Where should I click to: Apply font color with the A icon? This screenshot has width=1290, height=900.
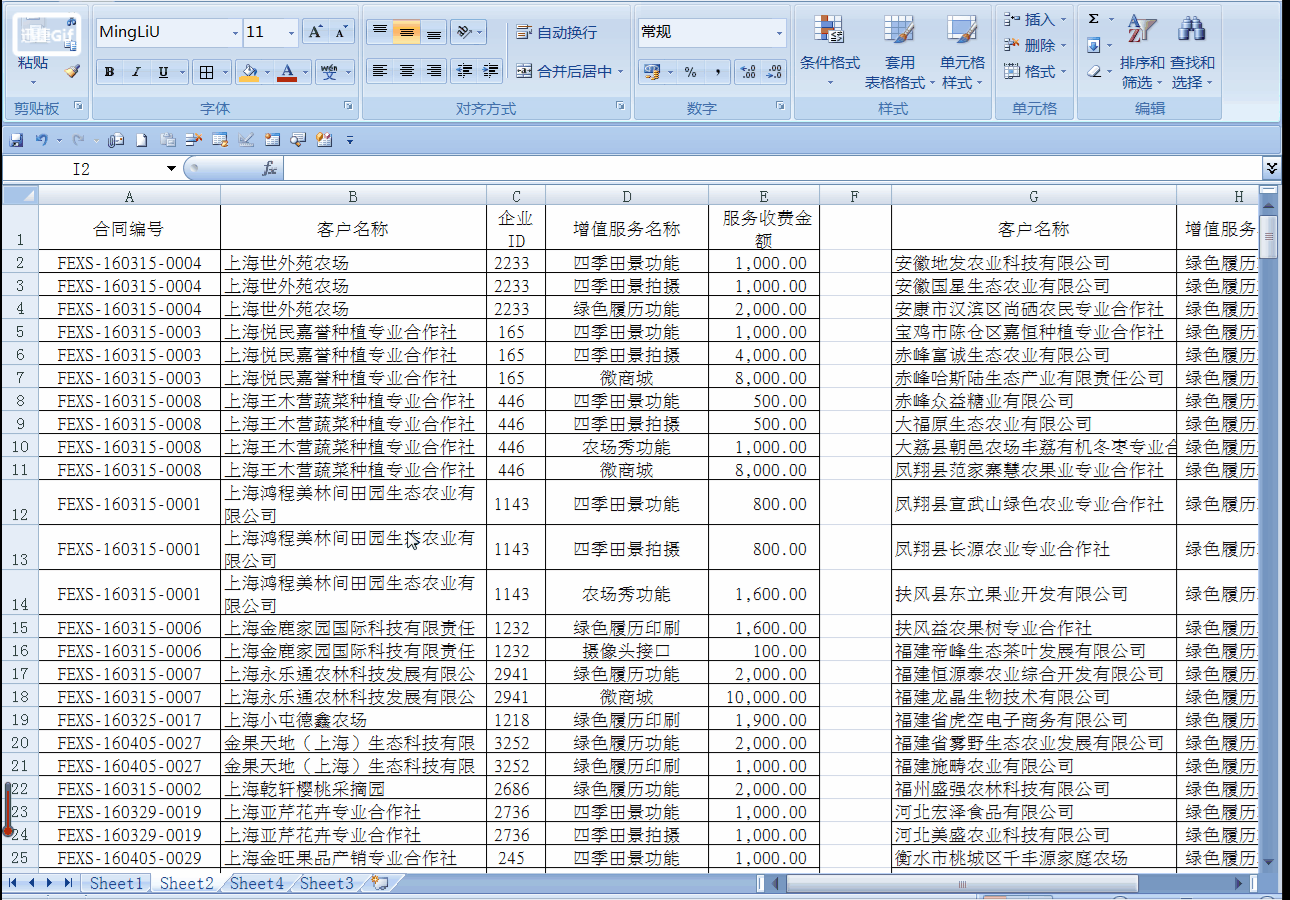pyautogui.click(x=287, y=72)
